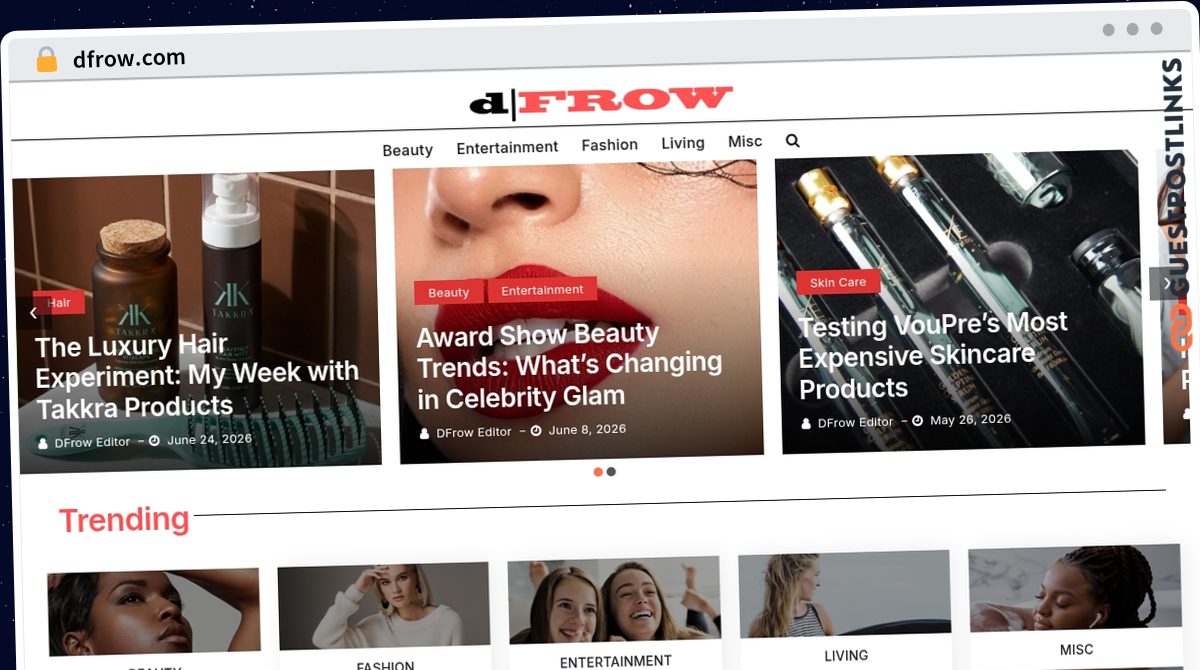Select the second carousel pagination dot

[611, 472]
